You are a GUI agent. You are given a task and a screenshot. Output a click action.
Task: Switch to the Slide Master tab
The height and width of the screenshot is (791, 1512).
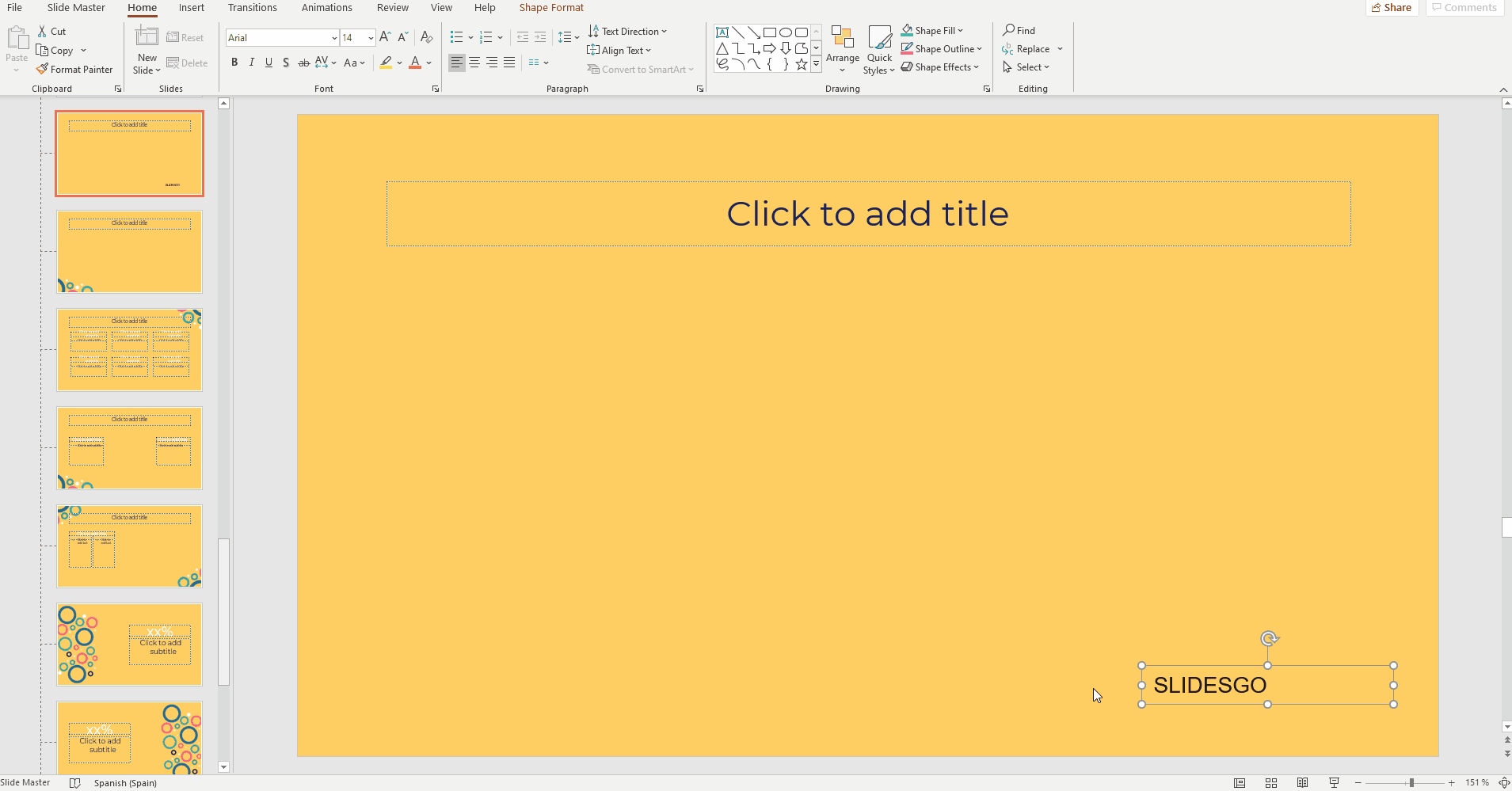click(76, 7)
